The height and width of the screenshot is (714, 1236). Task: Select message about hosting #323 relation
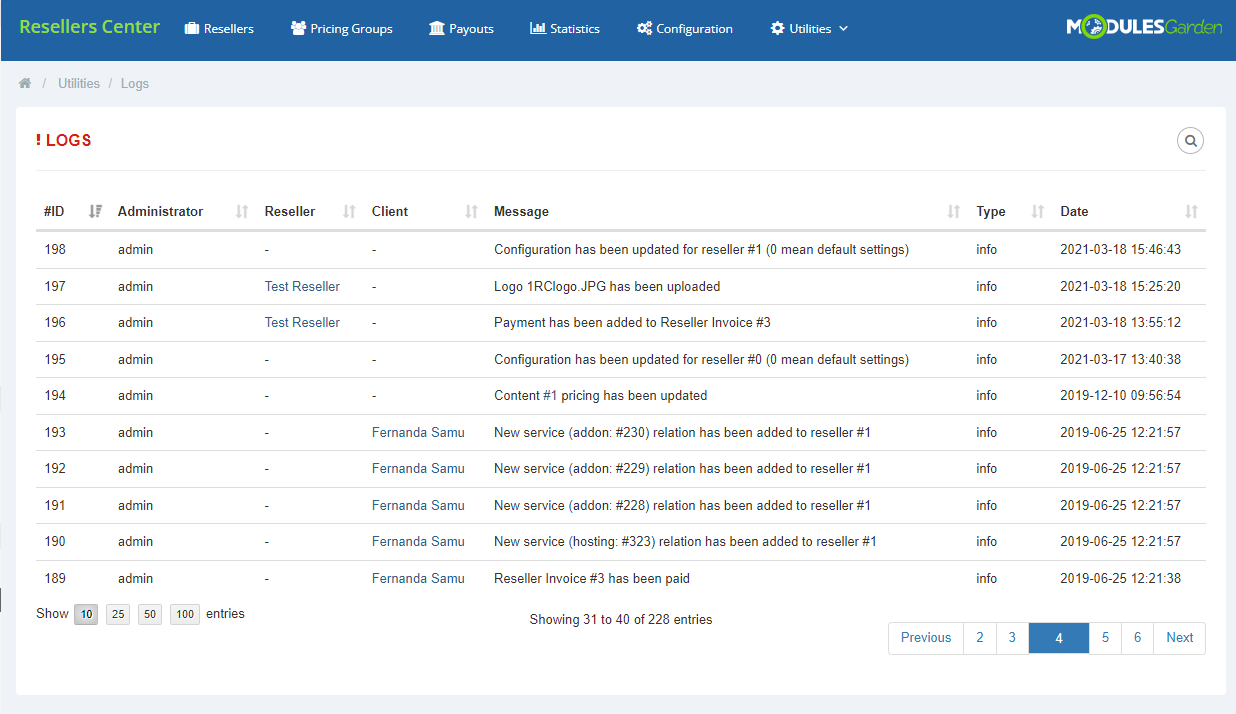pyautogui.click(x=685, y=541)
